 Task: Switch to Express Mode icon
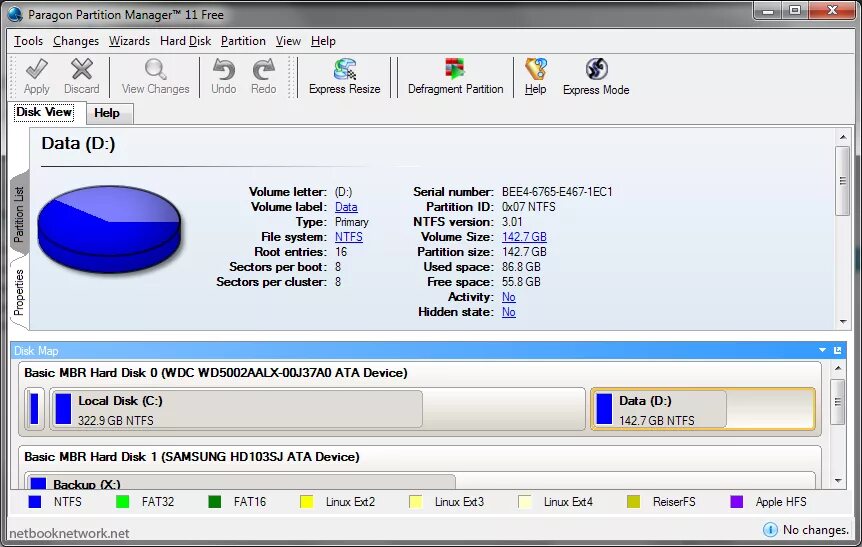(x=596, y=69)
